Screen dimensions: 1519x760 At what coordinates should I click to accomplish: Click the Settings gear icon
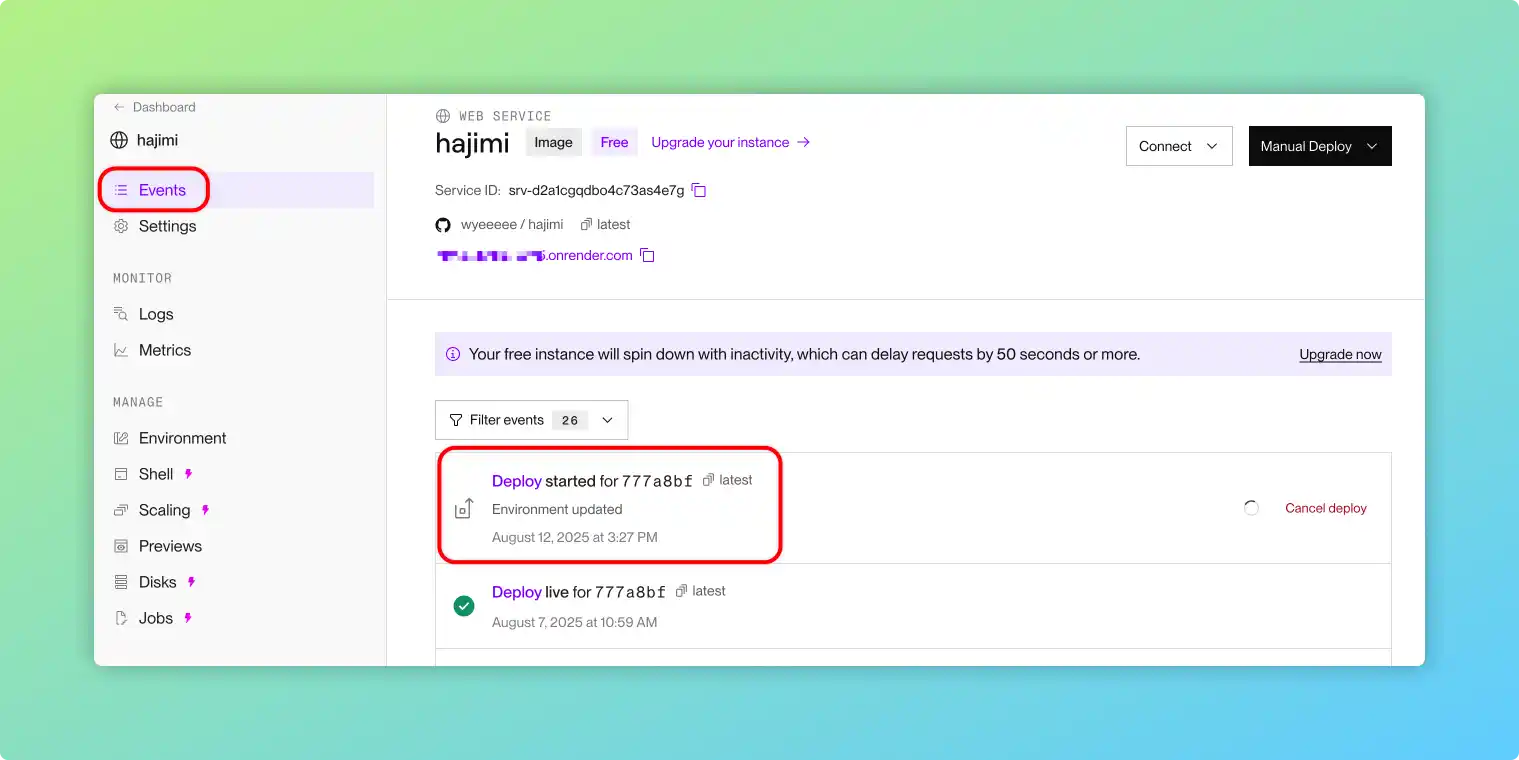click(121, 226)
